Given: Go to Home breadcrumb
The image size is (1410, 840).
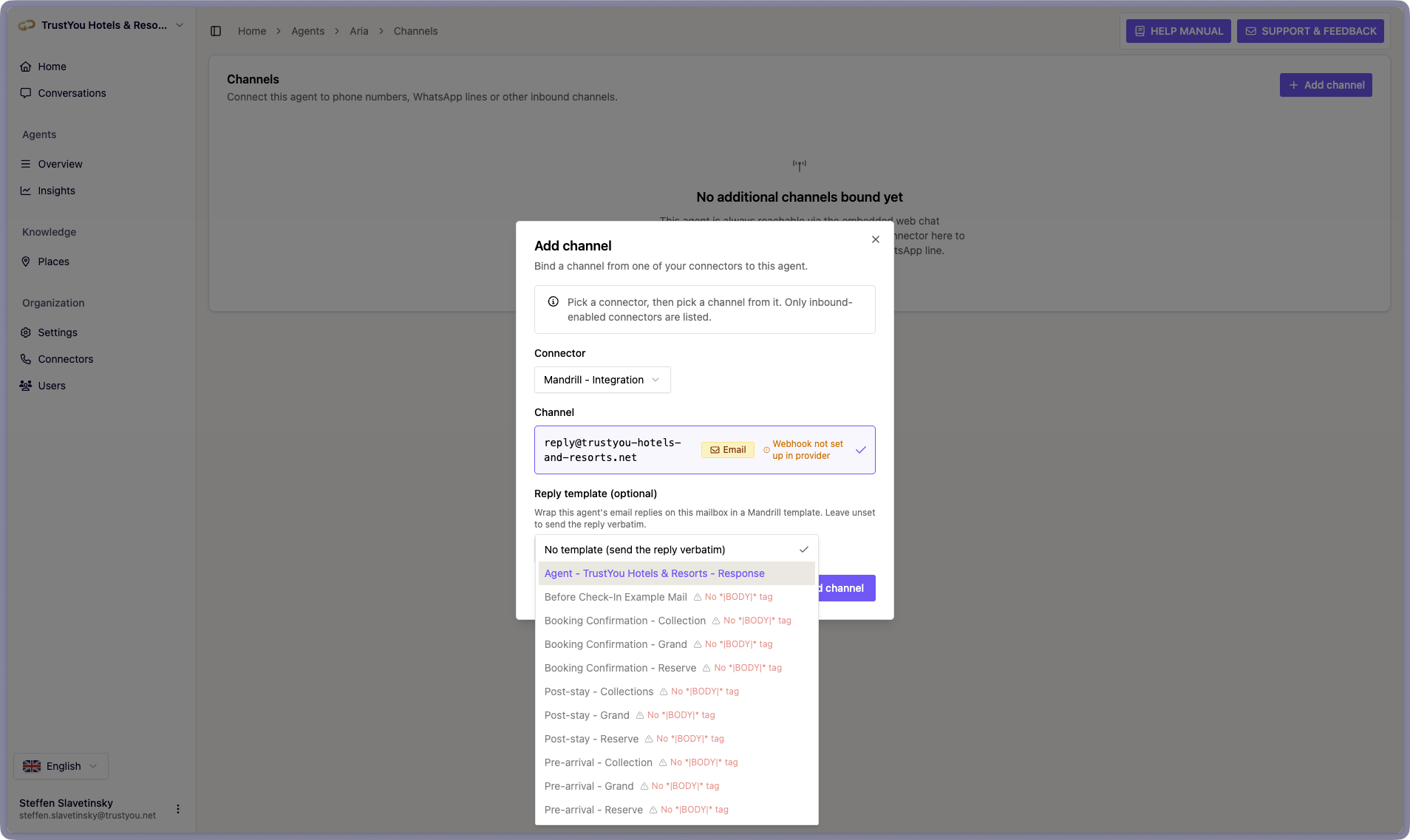Looking at the screenshot, I should point(252,31).
